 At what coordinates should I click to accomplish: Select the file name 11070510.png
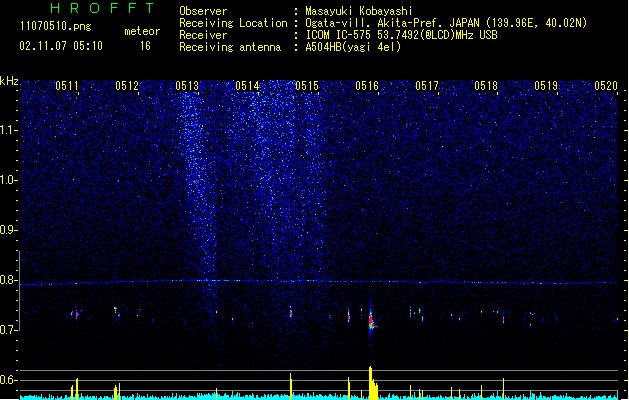tap(55, 26)
